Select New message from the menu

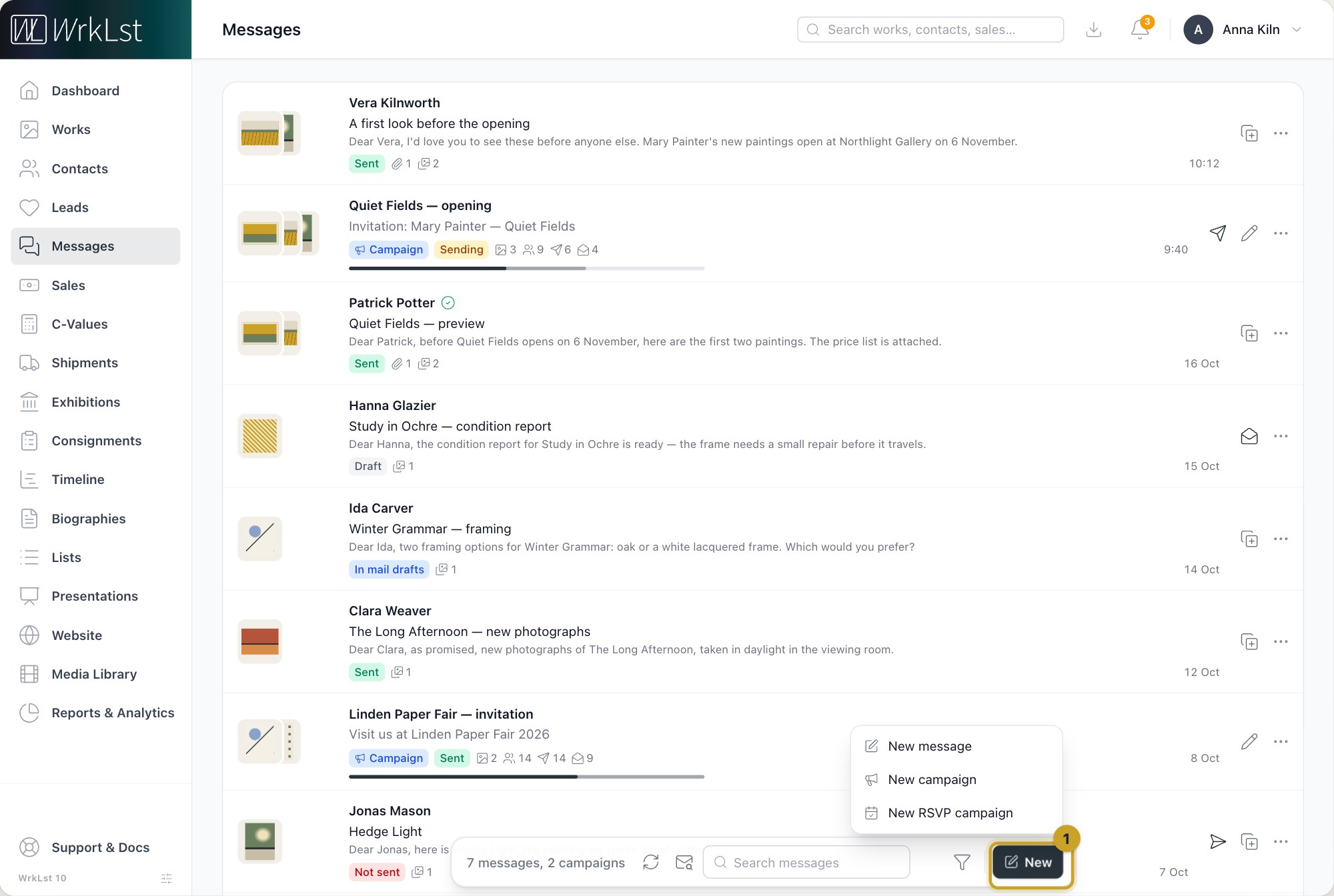956,746
